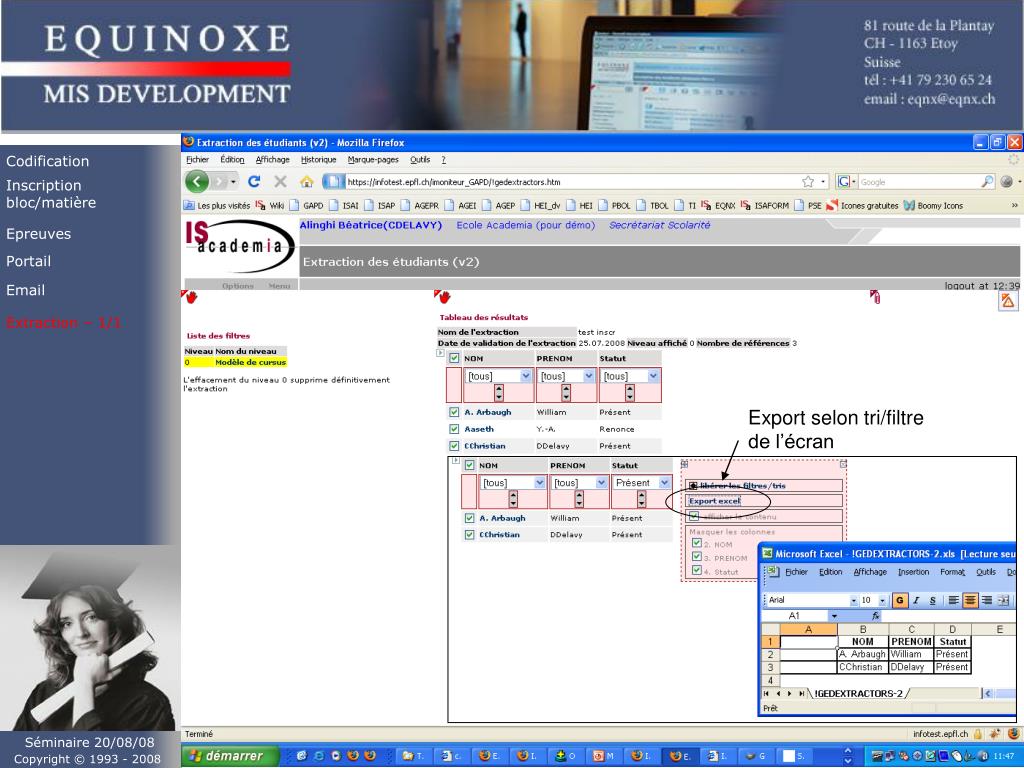The width and height of the screenshot is (1024, 768).
Task: Go to the Firefox home page icon
Action: (x=306, y=182)
